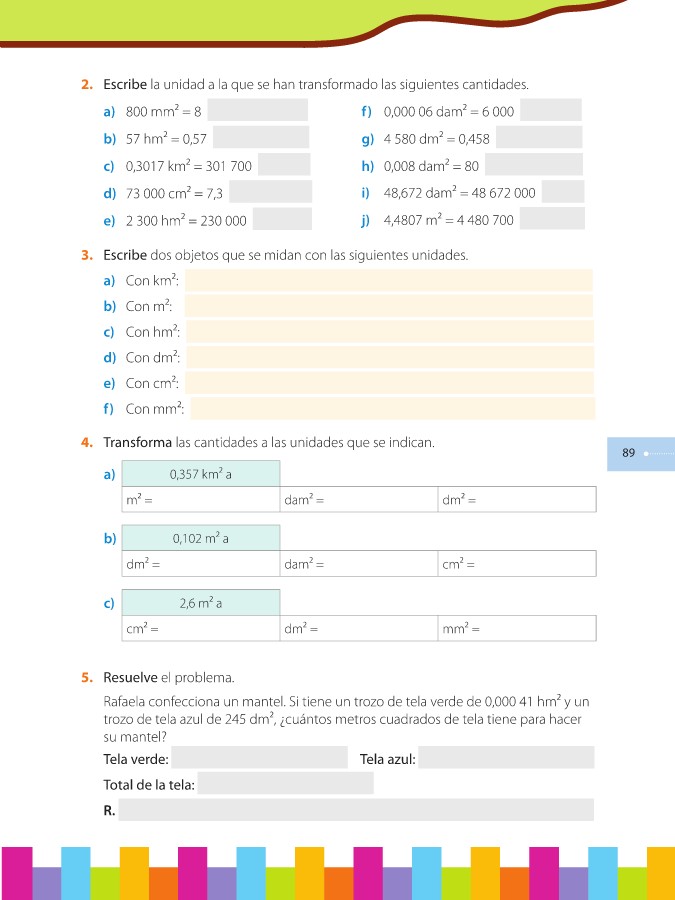Viewport: 675px width, 900px height.
Task: Click the final 'R.' answer line
Action: pos(355,809)
